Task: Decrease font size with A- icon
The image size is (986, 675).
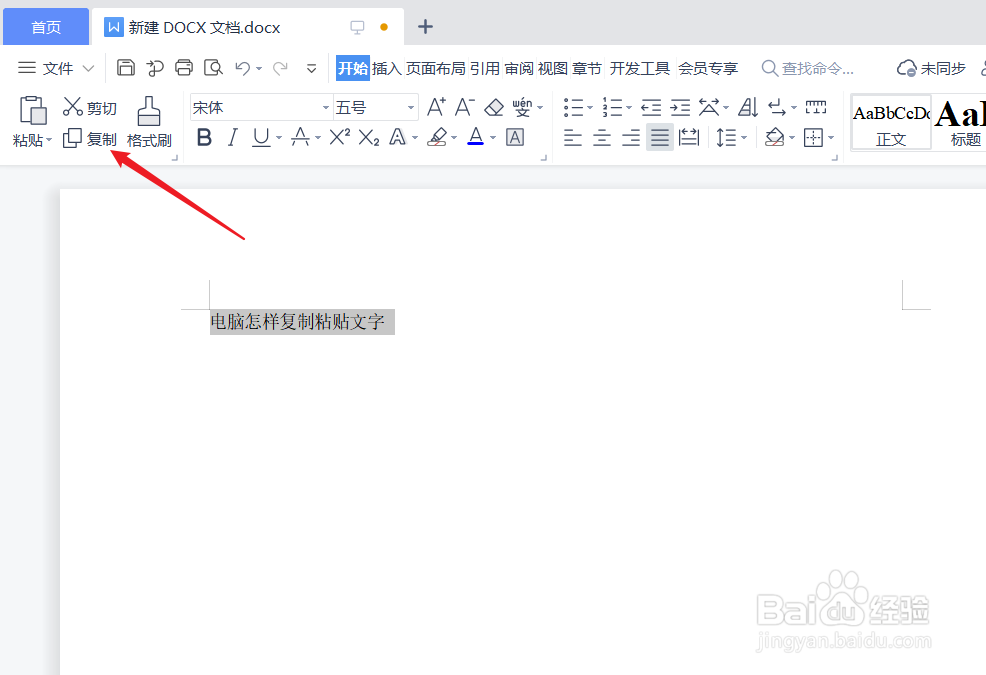Action: point(465,108)
